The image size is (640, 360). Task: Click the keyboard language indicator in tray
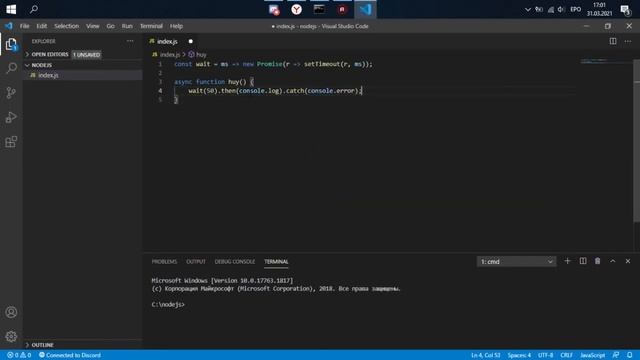point(576,9)
